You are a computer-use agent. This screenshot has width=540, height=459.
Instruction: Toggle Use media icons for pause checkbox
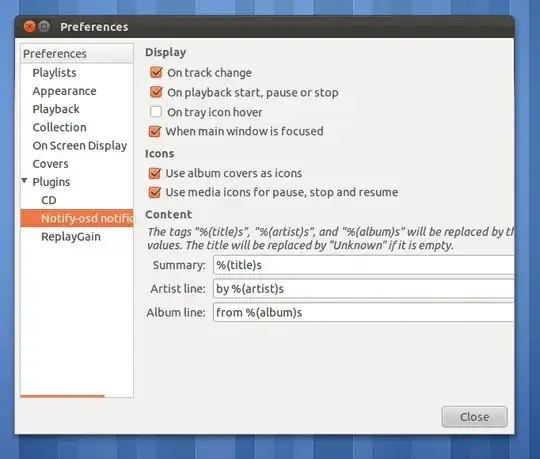pos(155,192)
